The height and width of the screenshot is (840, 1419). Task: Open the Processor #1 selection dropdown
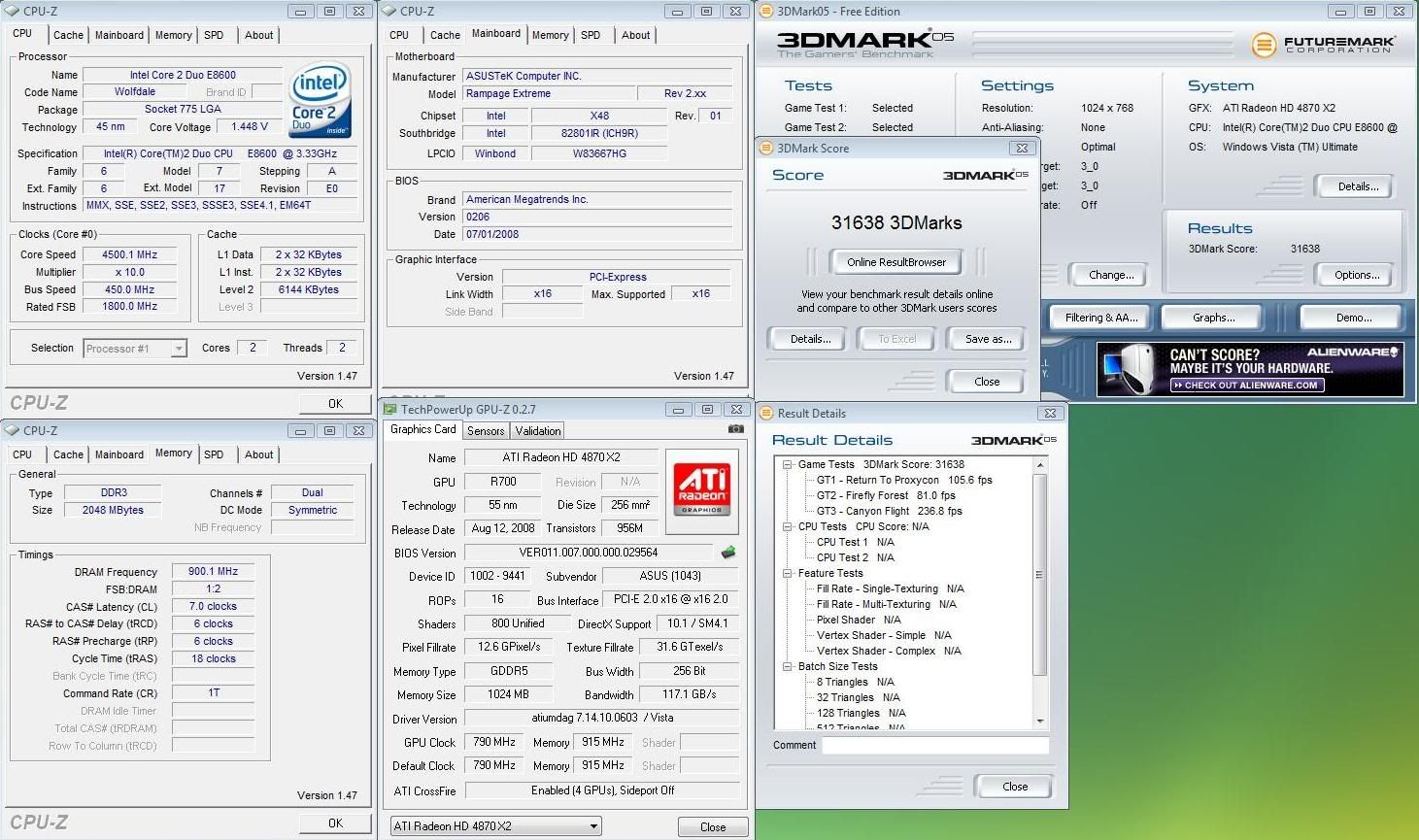(135, 348)
